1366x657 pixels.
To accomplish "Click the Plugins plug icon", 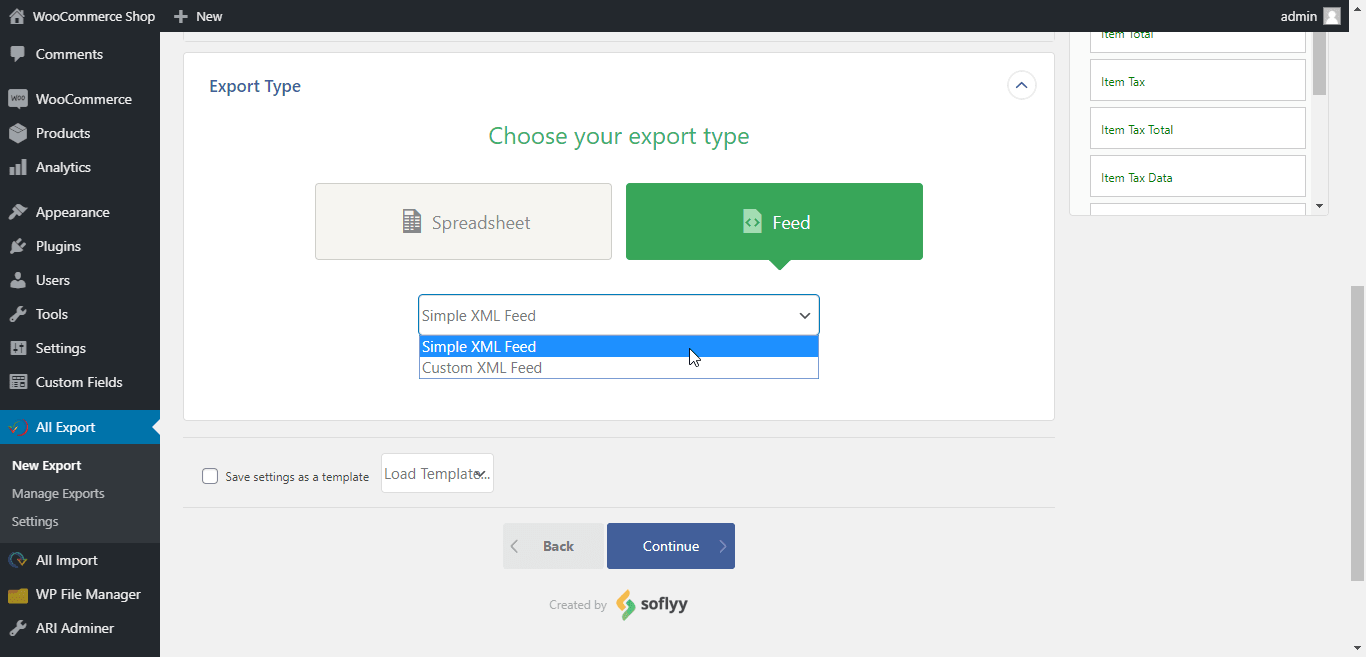I will (x=17, y=246).
